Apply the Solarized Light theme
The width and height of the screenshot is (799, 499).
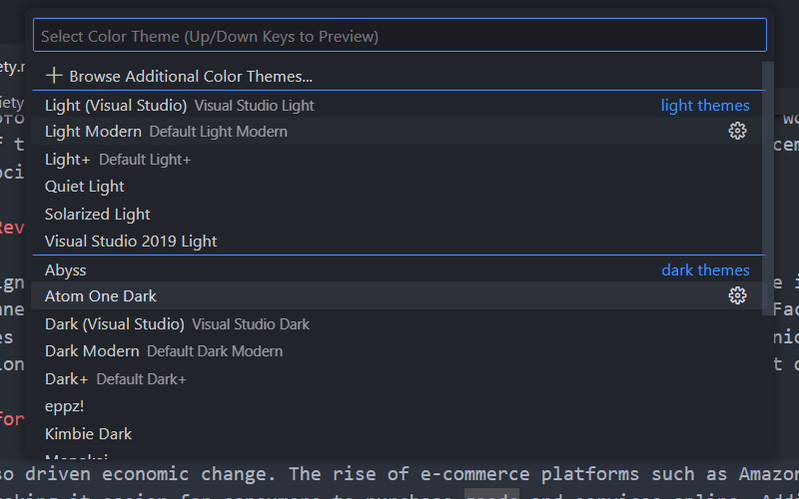pyautogui.click(x=97, y=214)
